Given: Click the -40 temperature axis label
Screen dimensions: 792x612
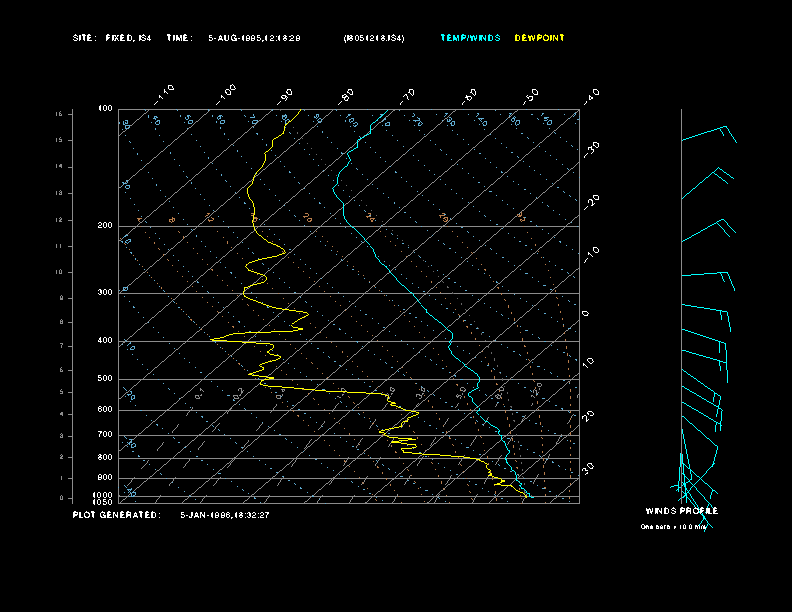Looking at the screenshot, I should pyautogui.click(x=590, y=95).
